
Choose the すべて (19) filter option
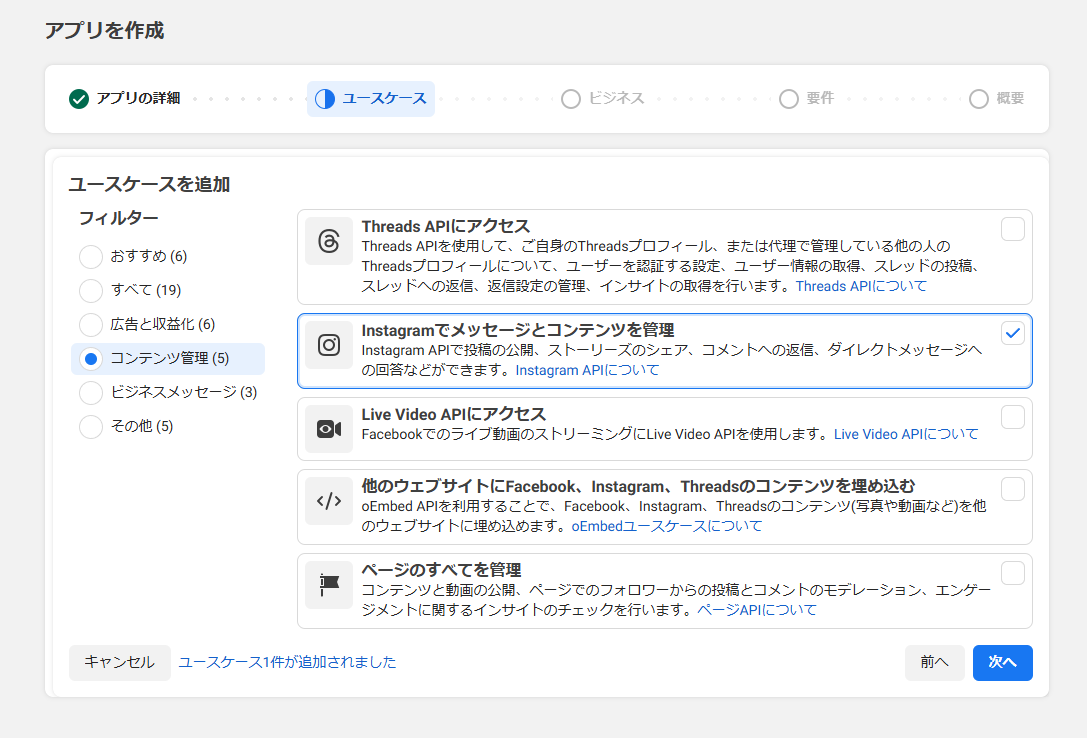point(91,290)
